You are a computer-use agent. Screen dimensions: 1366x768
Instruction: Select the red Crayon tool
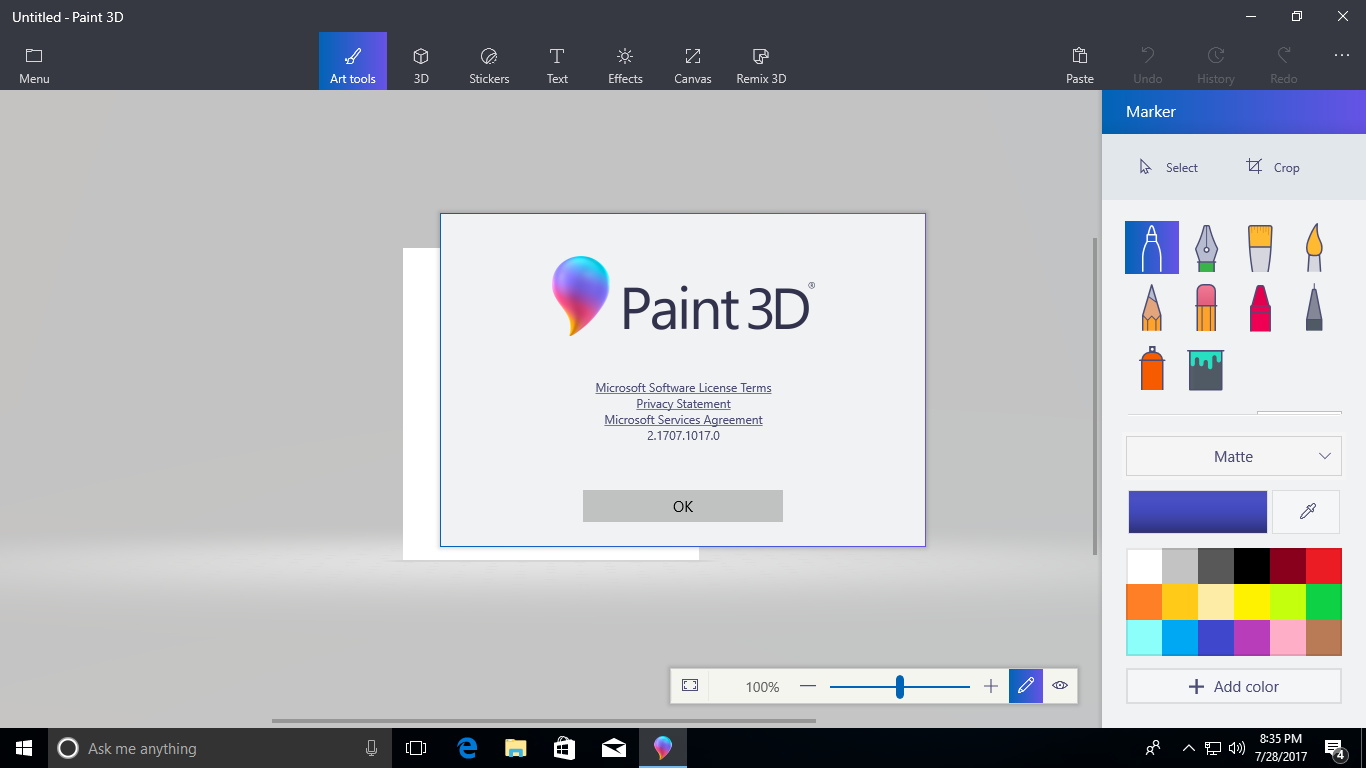click(1260, 307)
